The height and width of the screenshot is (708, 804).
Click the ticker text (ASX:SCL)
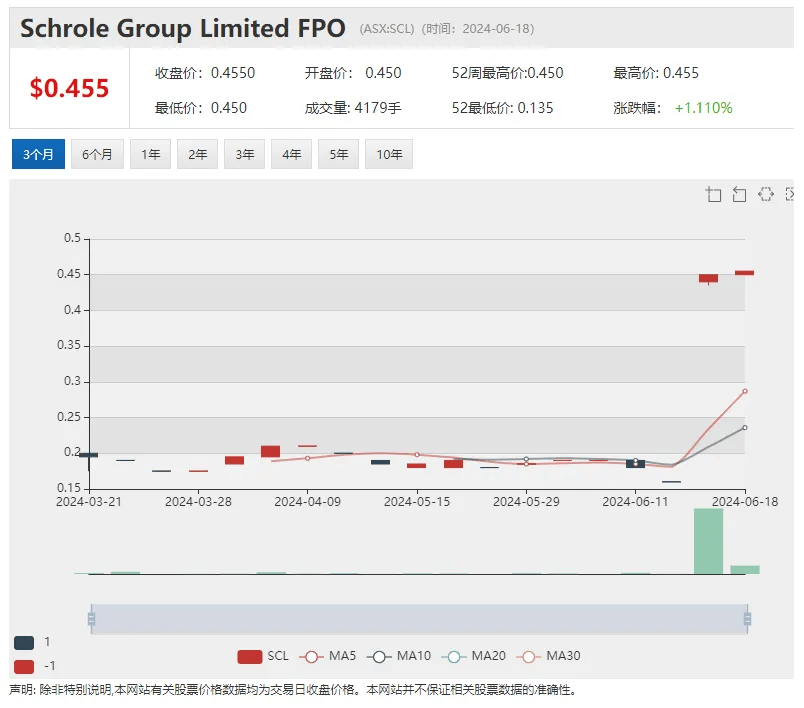click(387, 29)
